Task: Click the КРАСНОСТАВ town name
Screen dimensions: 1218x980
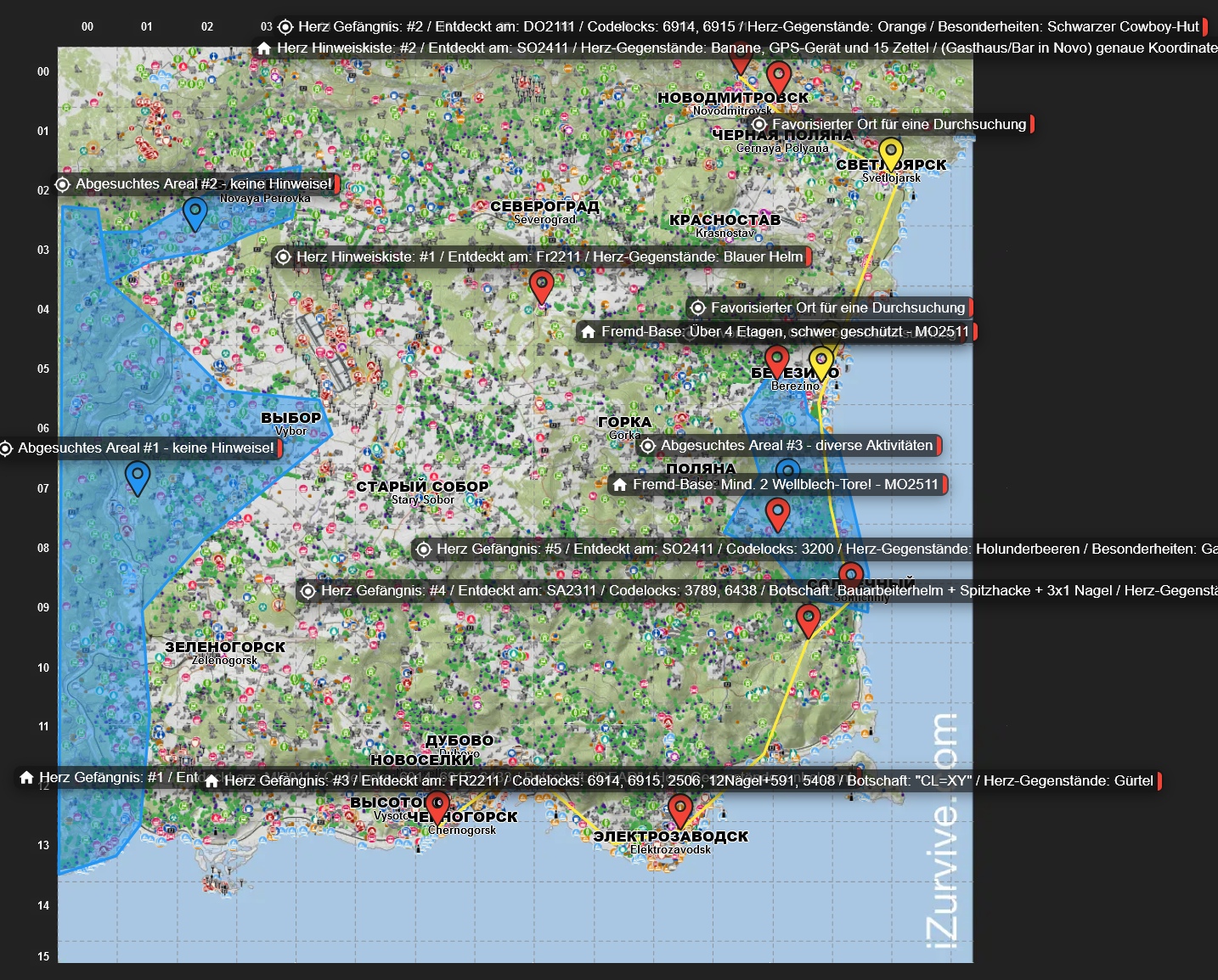Action: [725, 220]
